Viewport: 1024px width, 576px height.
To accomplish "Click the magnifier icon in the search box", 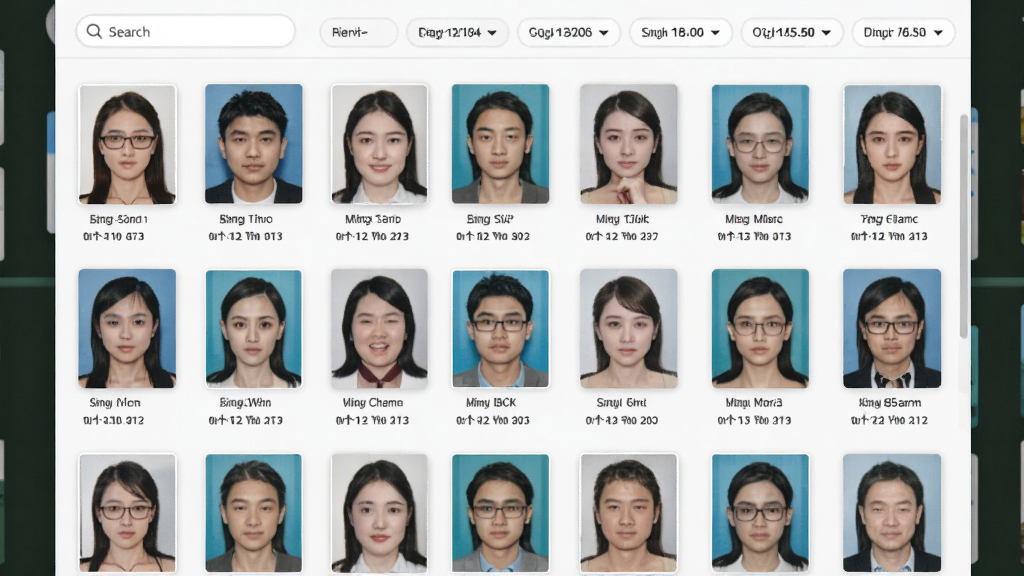I will [x=94, y=31].
